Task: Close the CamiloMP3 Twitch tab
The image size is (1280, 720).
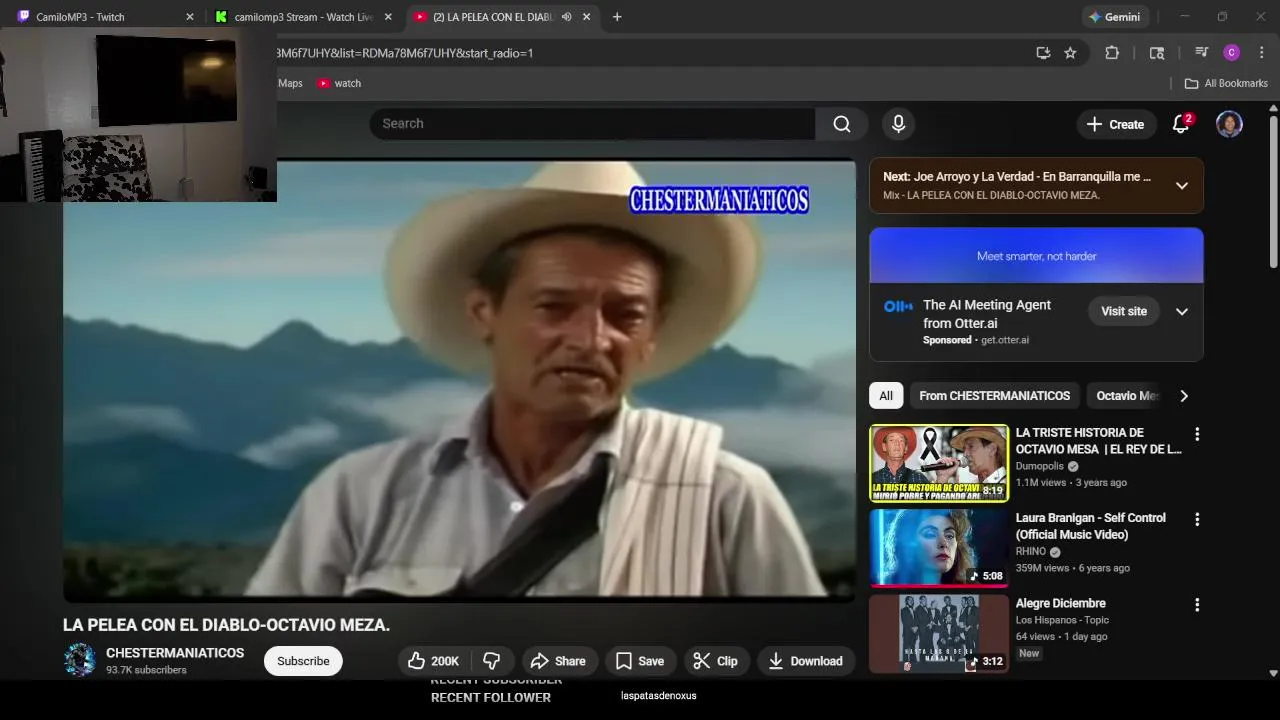Action: tap(190, 17)
